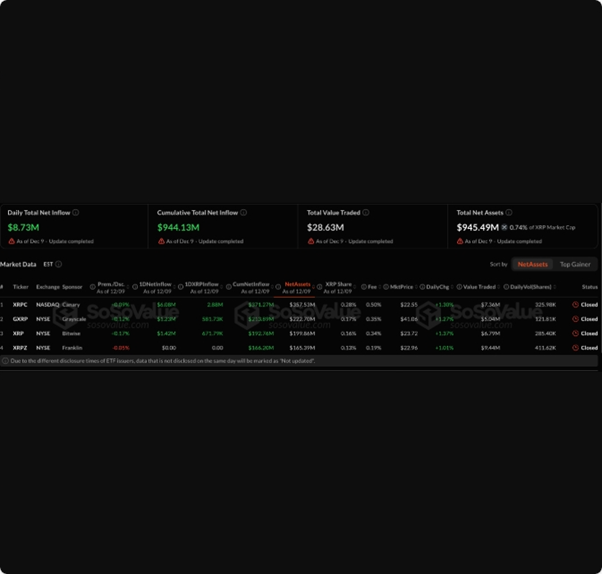This screenshot has width=602, height=574.
Task: Sort table by XRP Share column header
Action: click(338, 284)
